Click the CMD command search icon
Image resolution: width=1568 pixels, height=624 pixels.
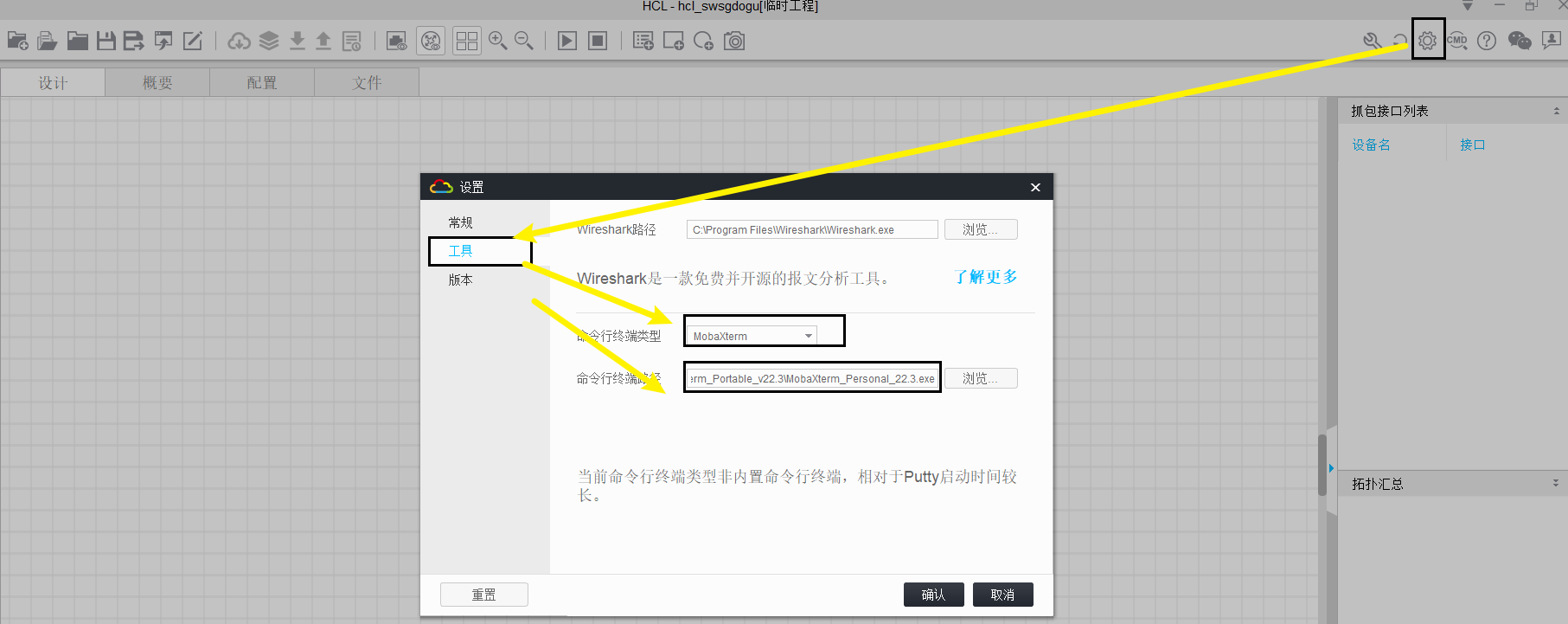click(x=1457, y=41)
